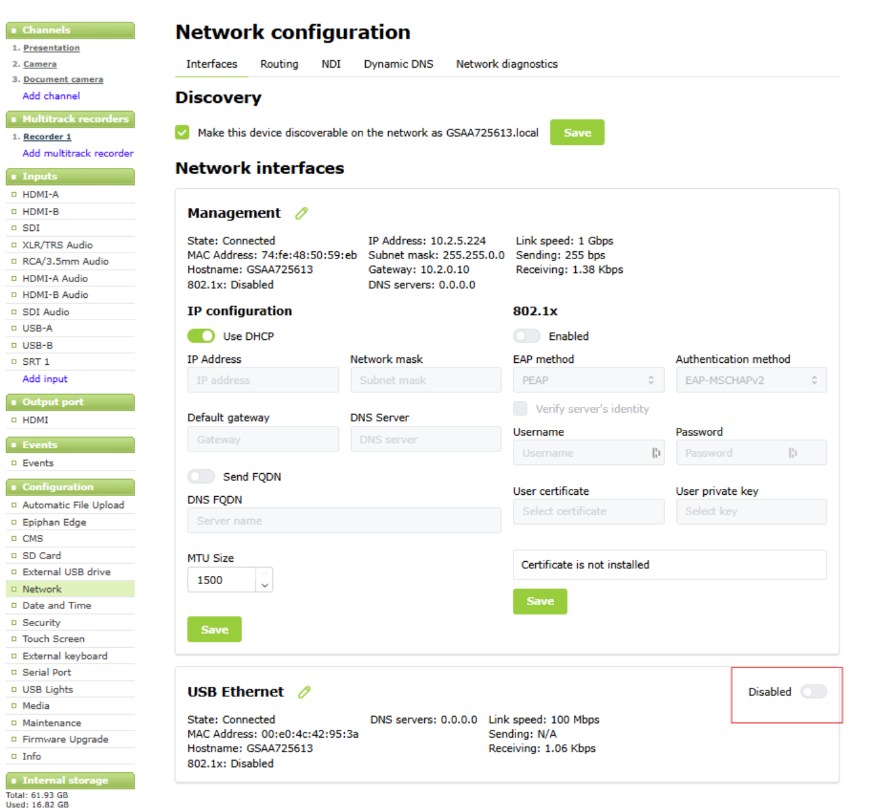The width and height of the screenshot is (877, 809).
Task: Open the Authentication method dropdown
Action: 751,380
